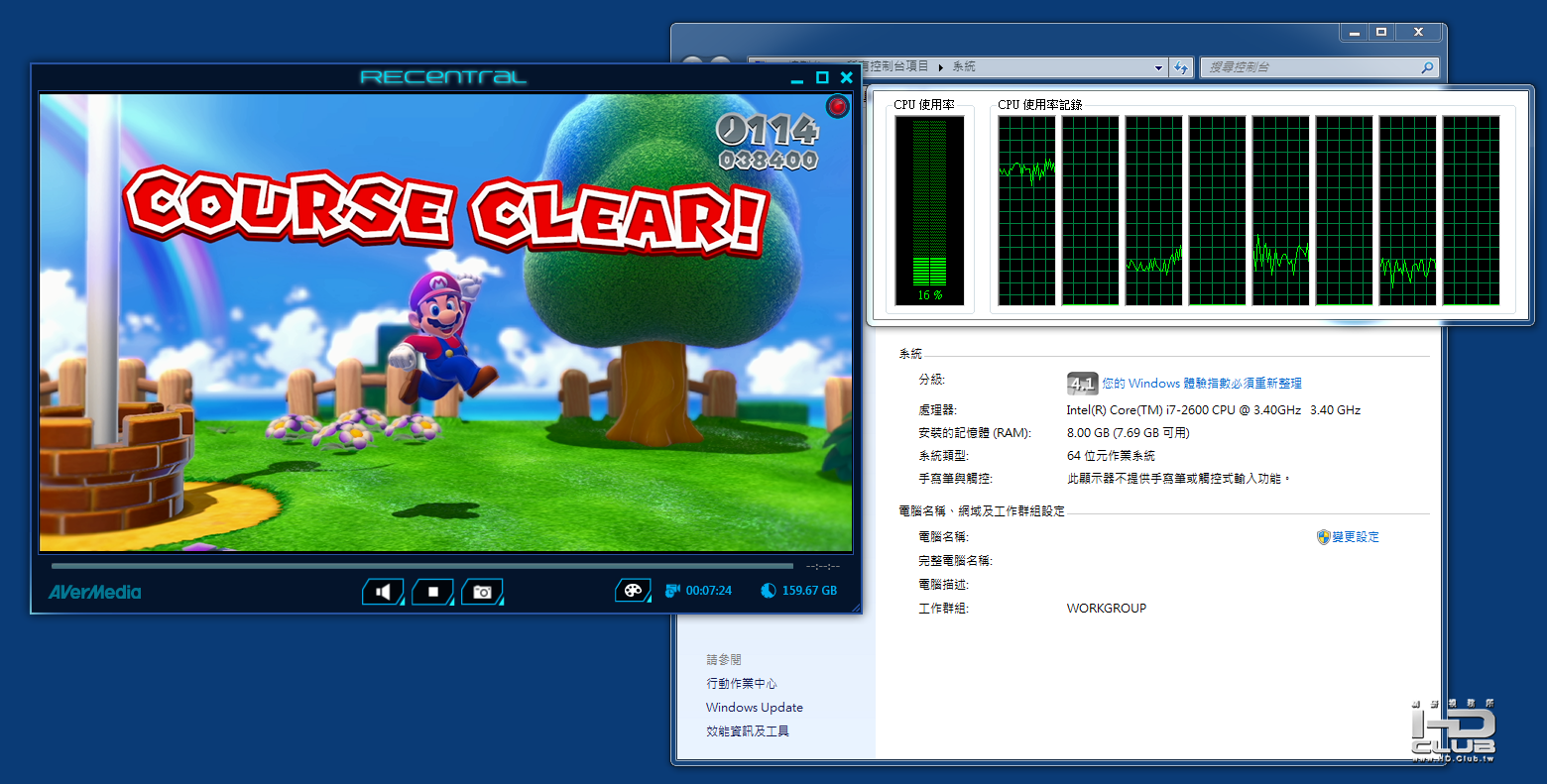Click the RECentral playback progress bar
1547x784 pixels.
coord(422,566)
